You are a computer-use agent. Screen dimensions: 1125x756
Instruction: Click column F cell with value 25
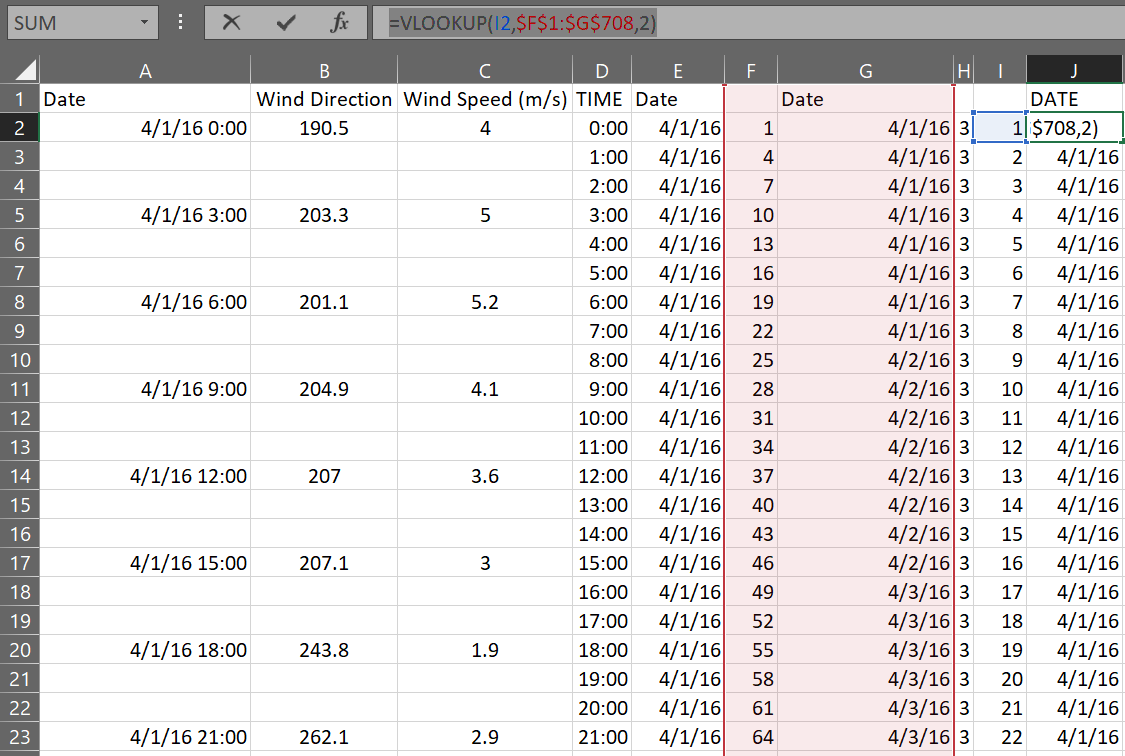750,360
